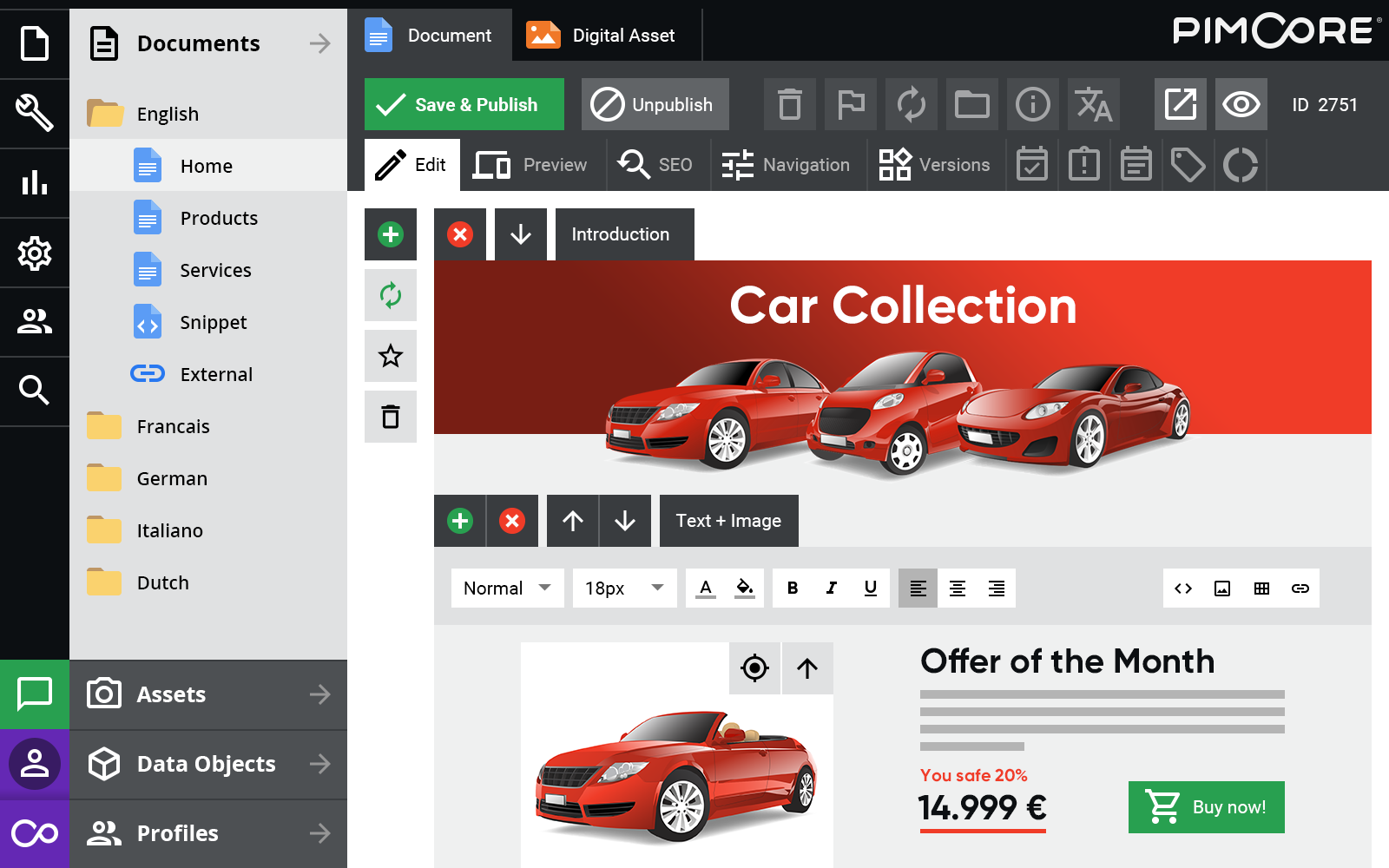Toggle bold formatting
Screen dimensions: 1389x868
coord(792,588)
